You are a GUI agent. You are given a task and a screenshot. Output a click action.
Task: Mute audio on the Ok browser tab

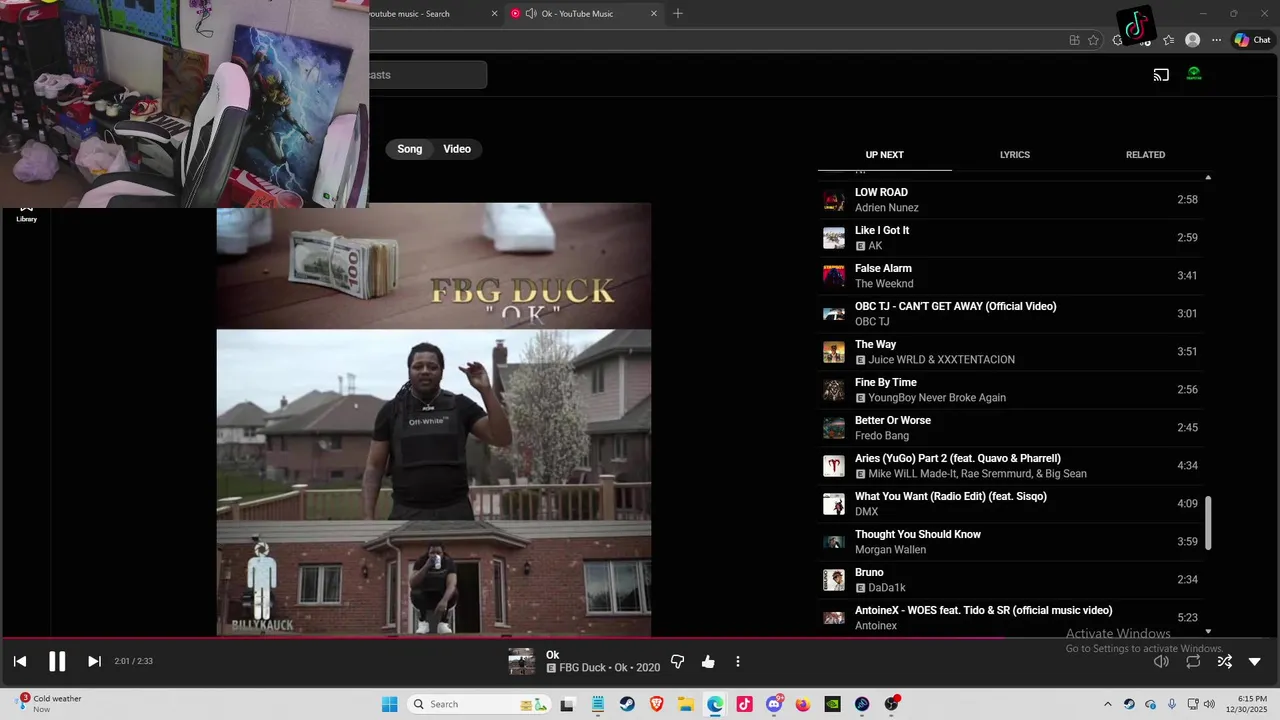[531, 14]
